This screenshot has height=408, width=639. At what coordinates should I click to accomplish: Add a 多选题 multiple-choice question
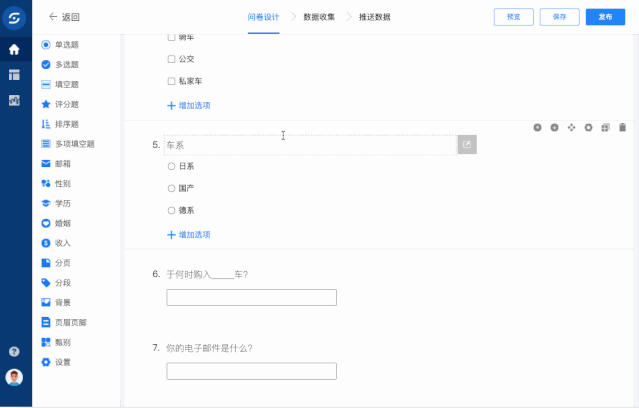pyautogui.click(x=60, y=64)
